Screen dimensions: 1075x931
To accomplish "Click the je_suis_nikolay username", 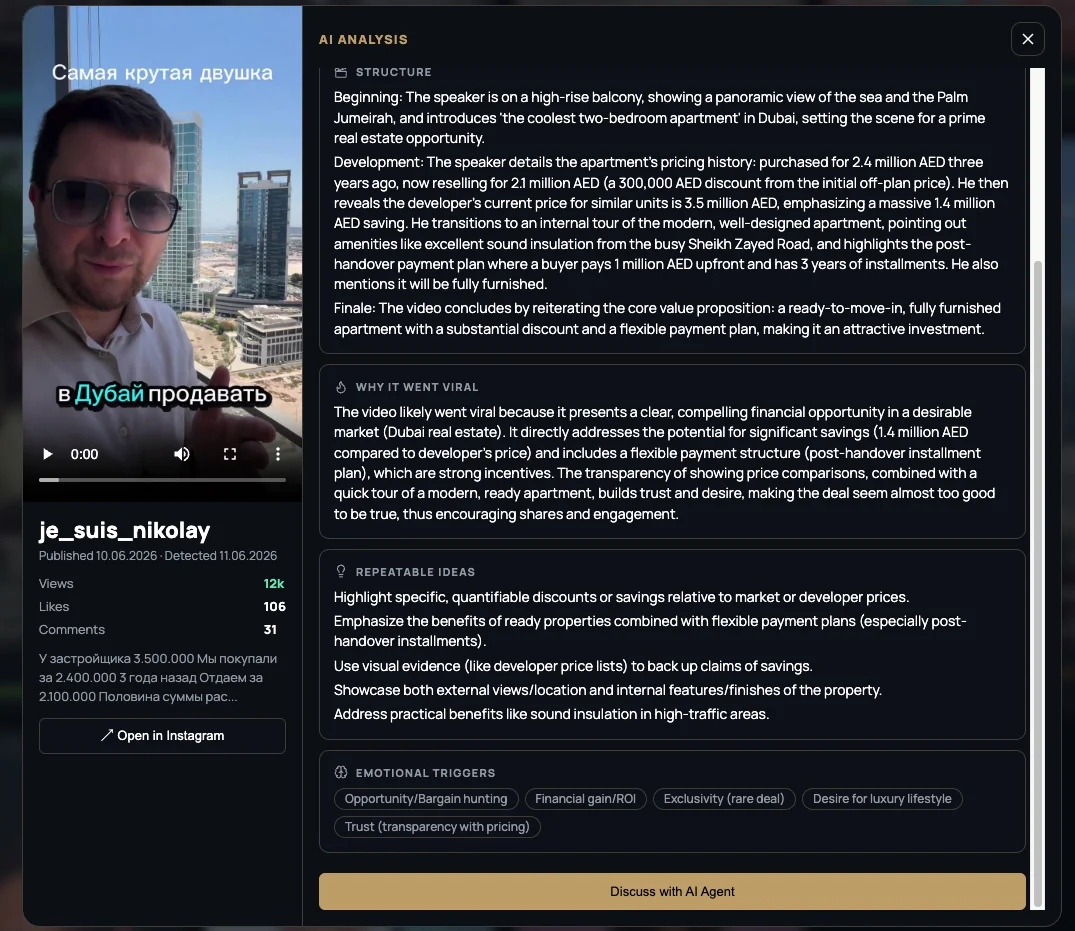I will coord(125,530).
